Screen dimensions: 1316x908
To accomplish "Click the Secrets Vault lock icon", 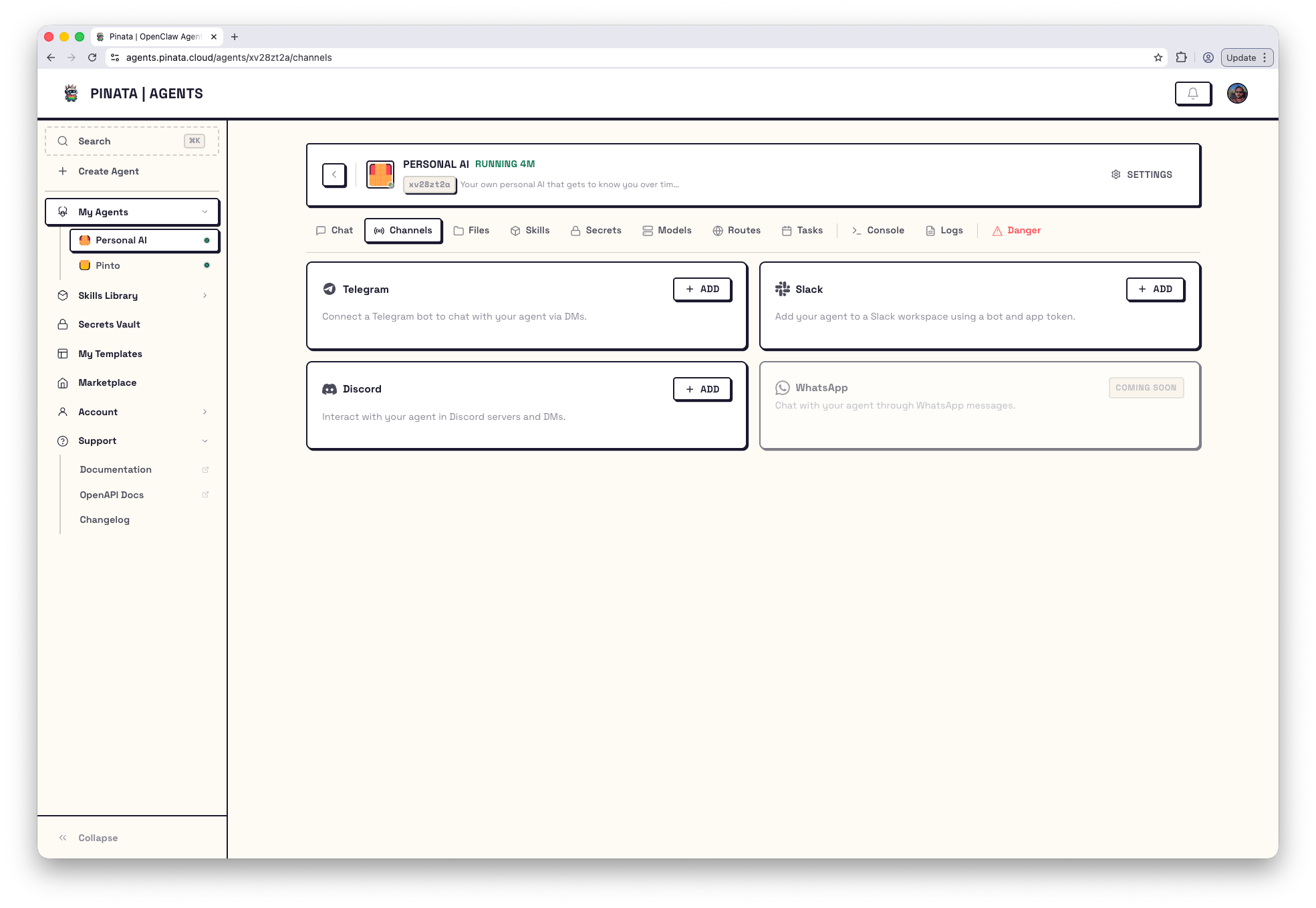I will pyautogui.click(x=63, y=324).
